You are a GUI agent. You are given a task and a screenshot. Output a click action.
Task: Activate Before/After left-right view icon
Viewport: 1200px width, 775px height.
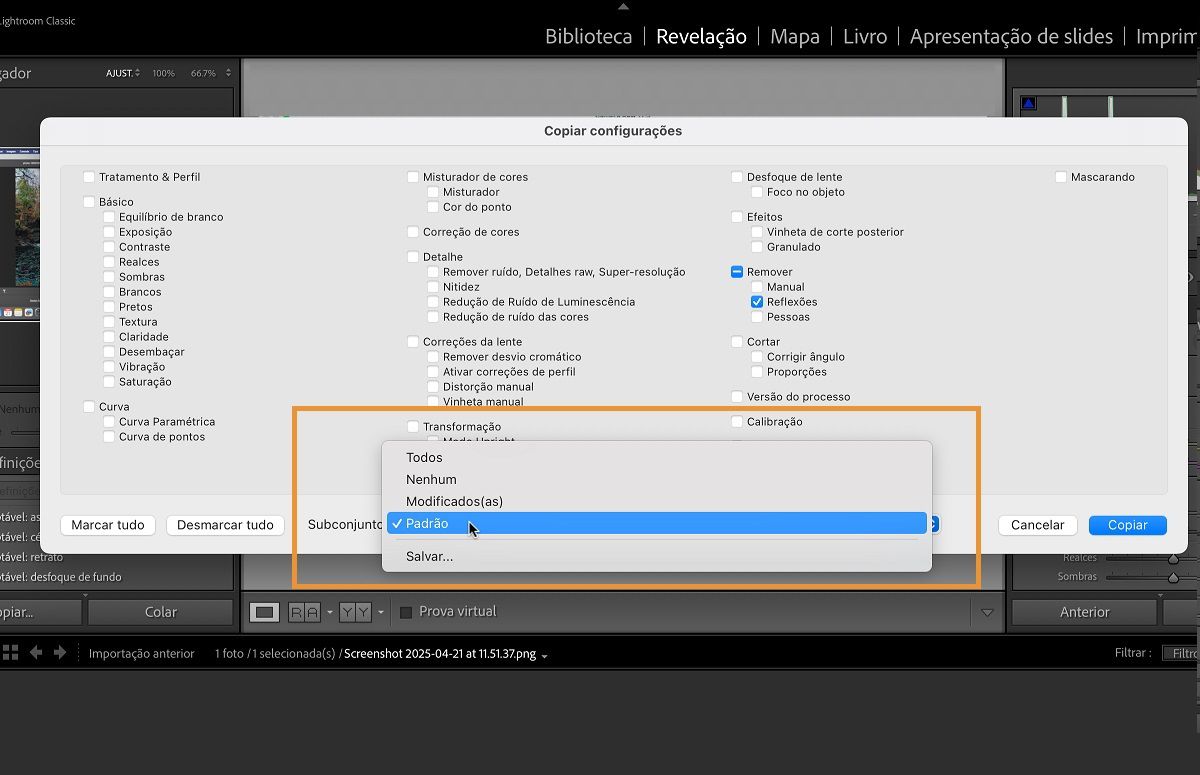pos(357,611)
